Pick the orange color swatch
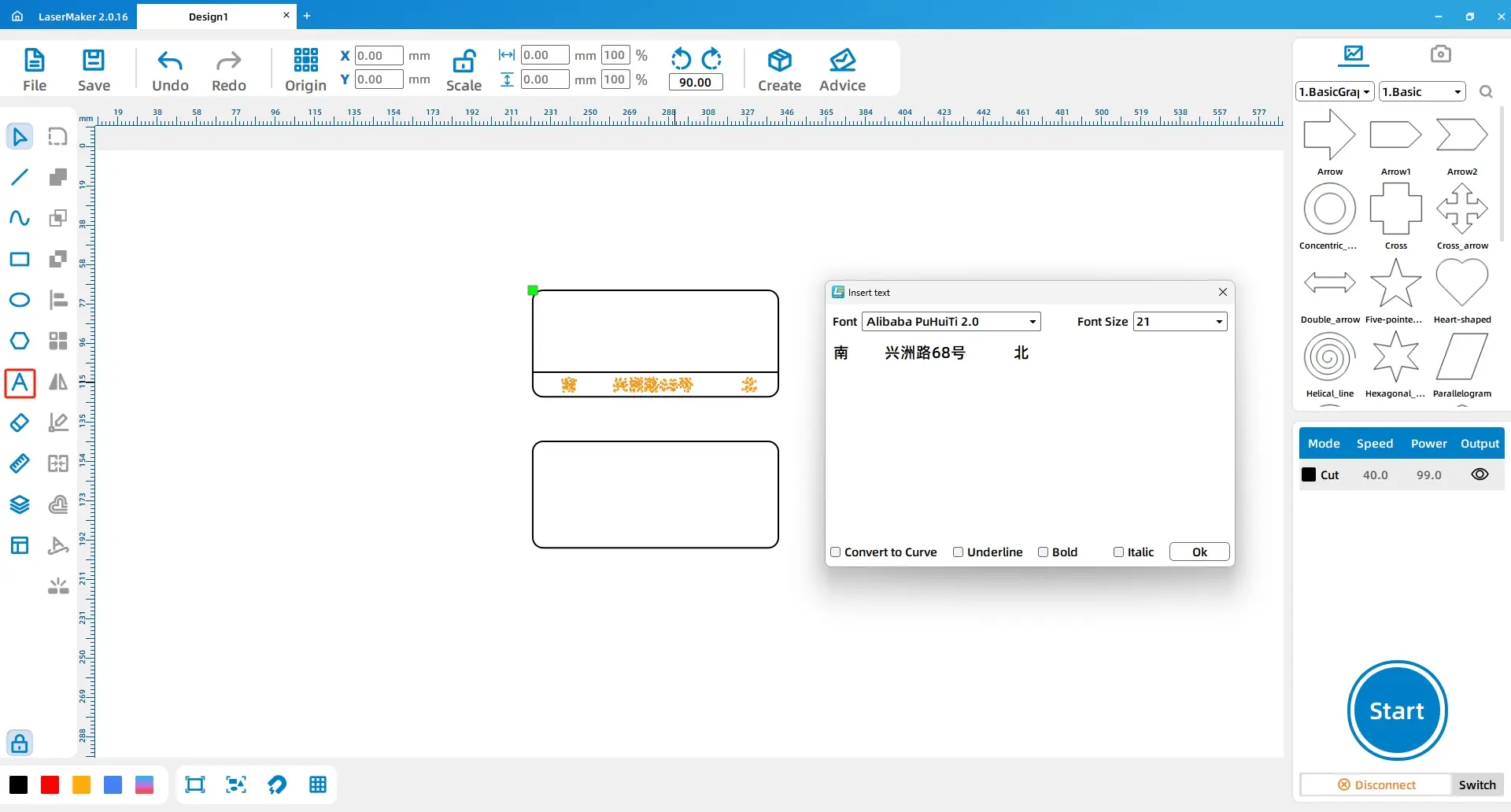1511x812 pixels. pyautogui.click(x=81, y=784)
